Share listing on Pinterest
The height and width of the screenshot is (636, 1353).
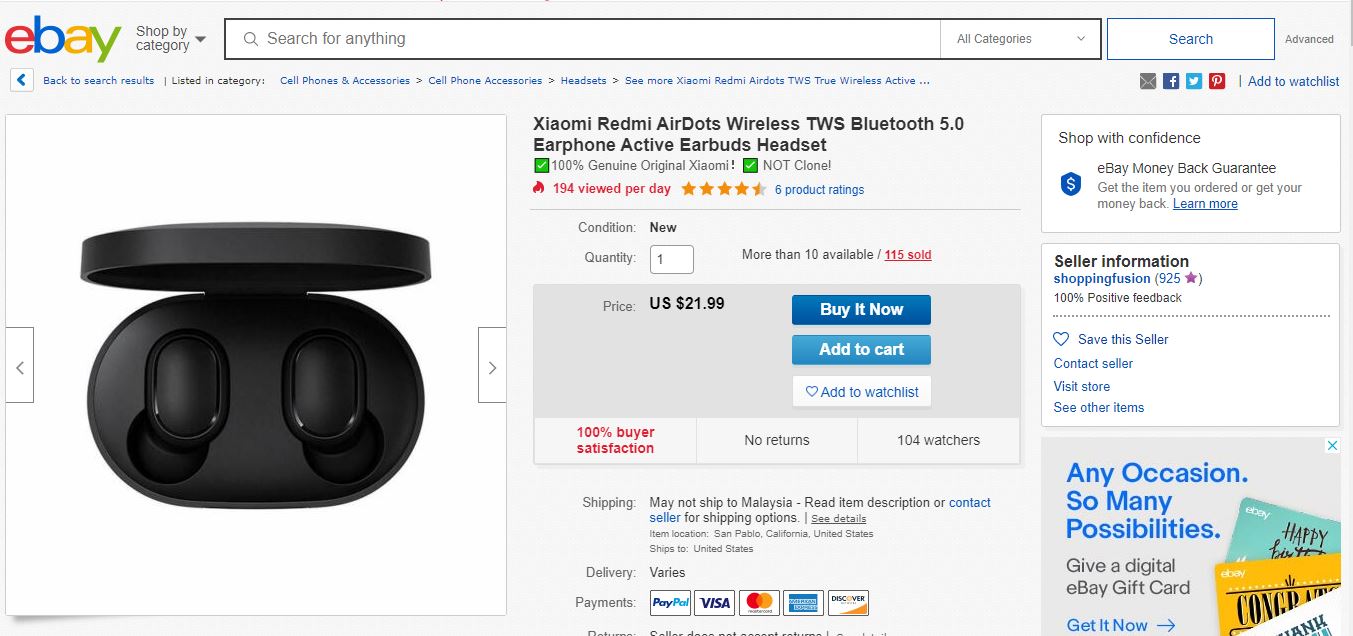click(x=1217, y=81)
